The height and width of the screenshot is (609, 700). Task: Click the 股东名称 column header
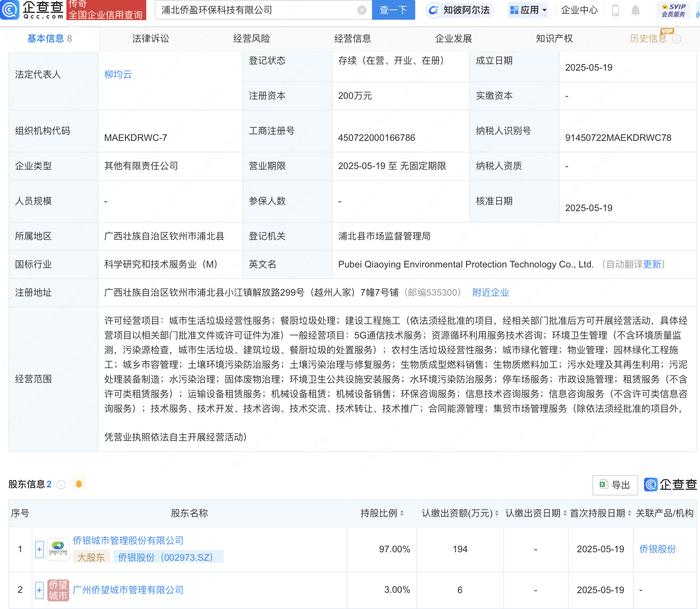click(x=189, y=513)
